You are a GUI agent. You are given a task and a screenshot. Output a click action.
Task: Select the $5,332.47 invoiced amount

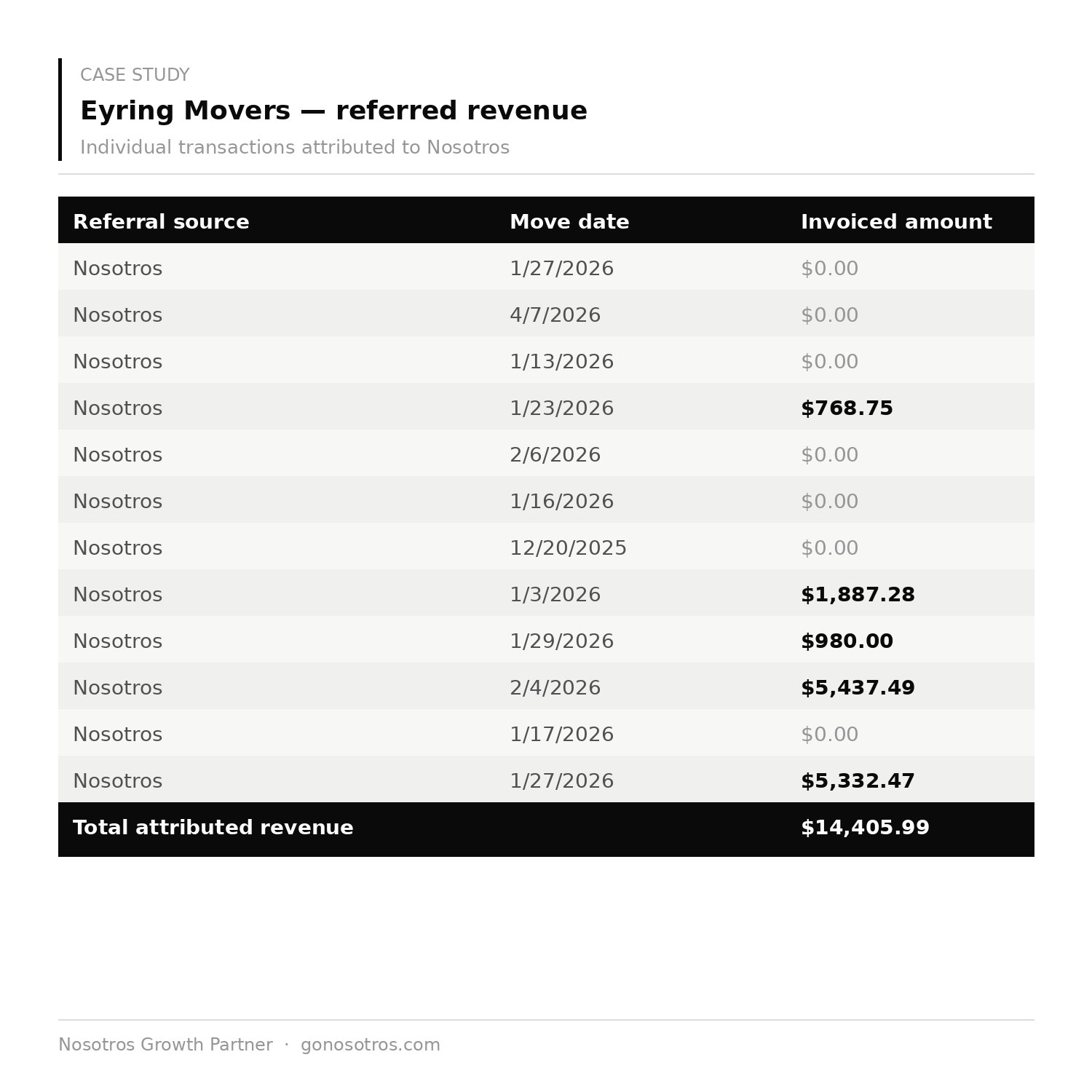pyautogui.click(x=858, y=781)
